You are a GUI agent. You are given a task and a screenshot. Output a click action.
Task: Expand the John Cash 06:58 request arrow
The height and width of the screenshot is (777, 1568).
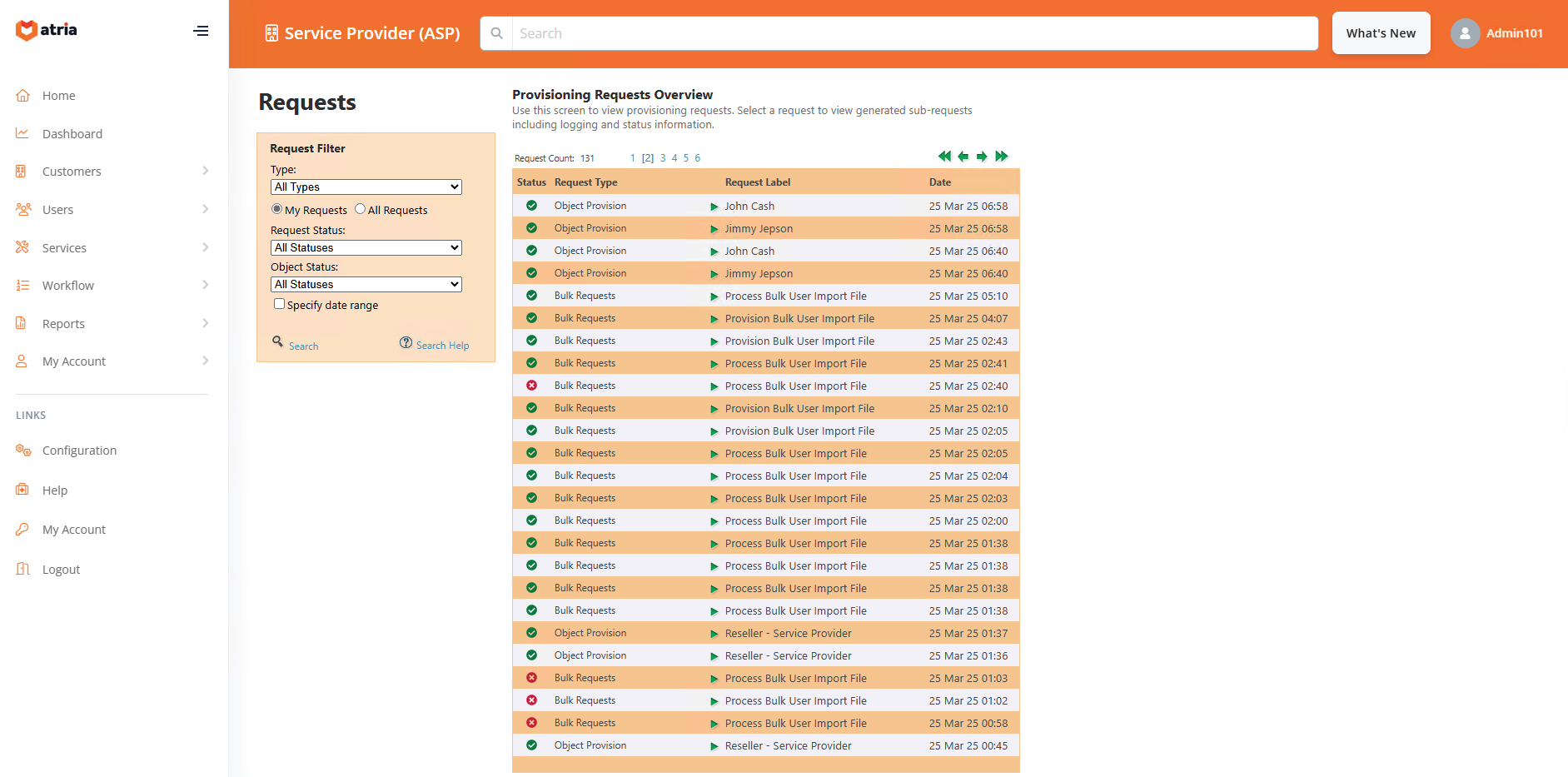click(x=714, y=207)
